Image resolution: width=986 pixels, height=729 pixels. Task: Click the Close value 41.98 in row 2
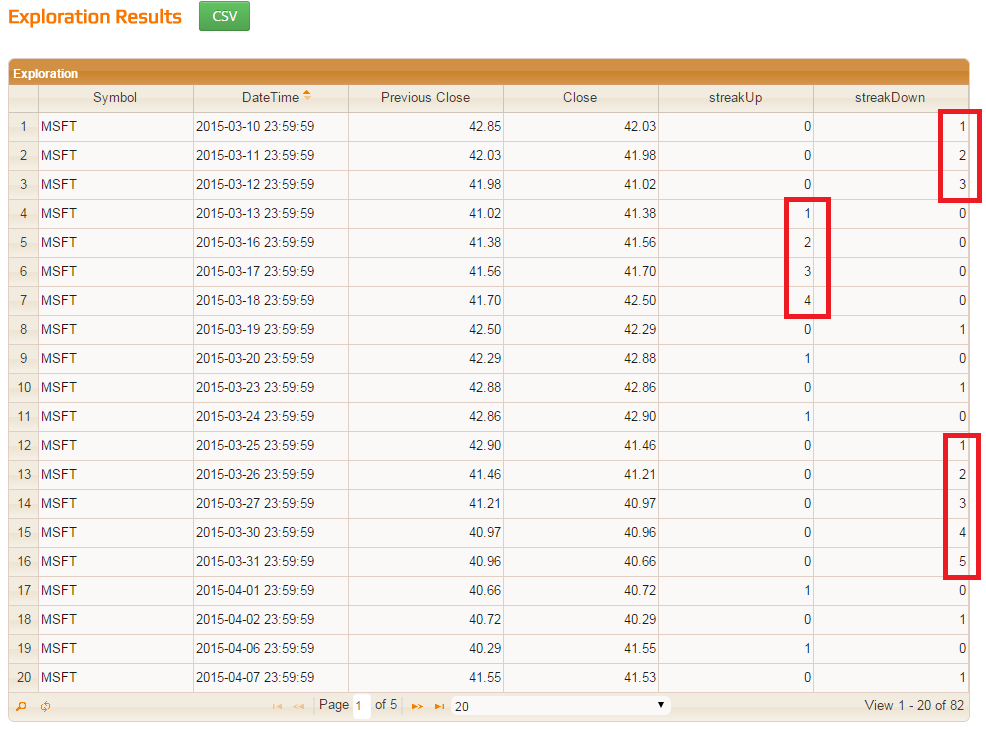pos(640,155)
